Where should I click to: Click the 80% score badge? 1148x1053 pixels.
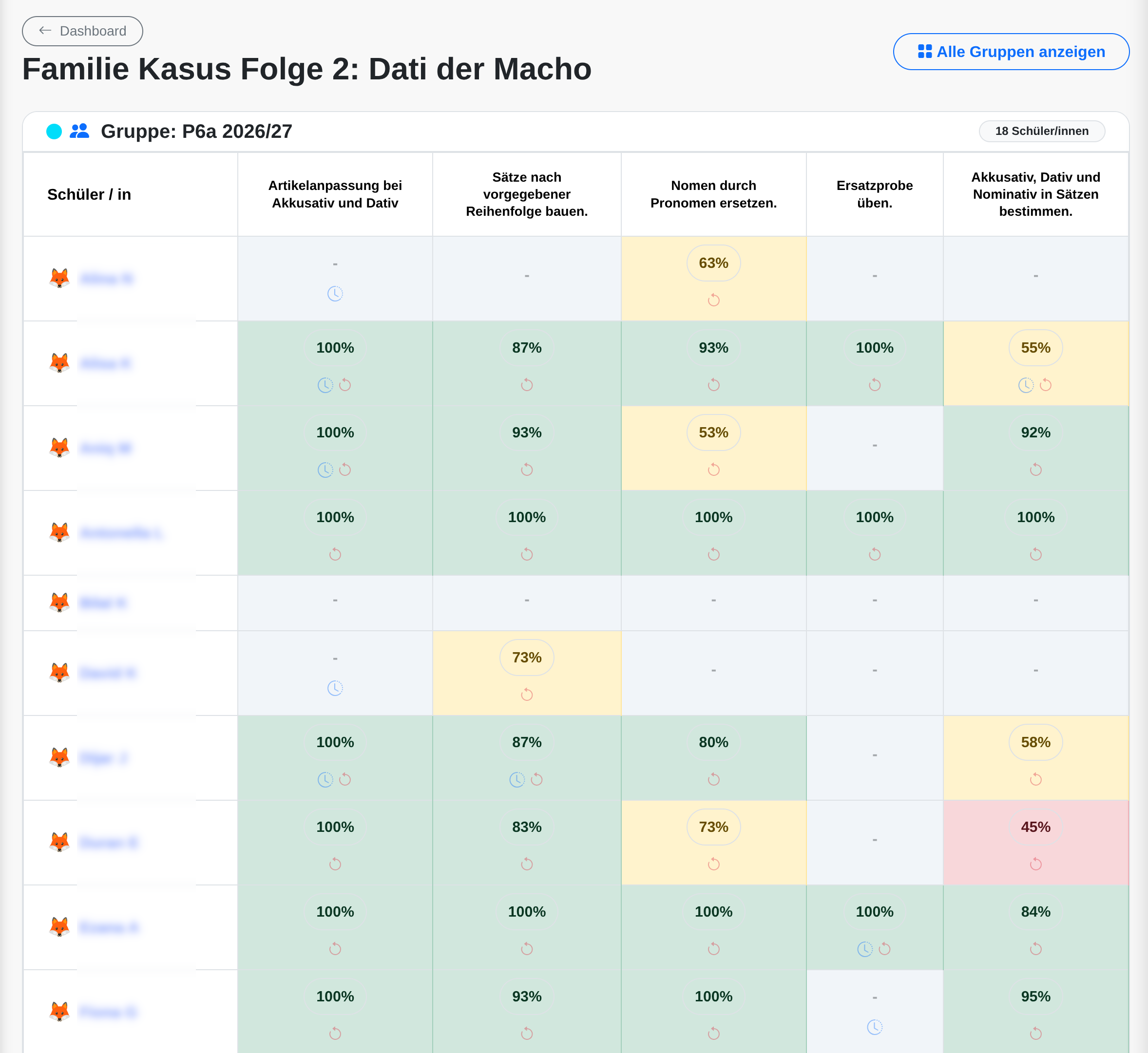pyautogui.click(x=714, y=742)
